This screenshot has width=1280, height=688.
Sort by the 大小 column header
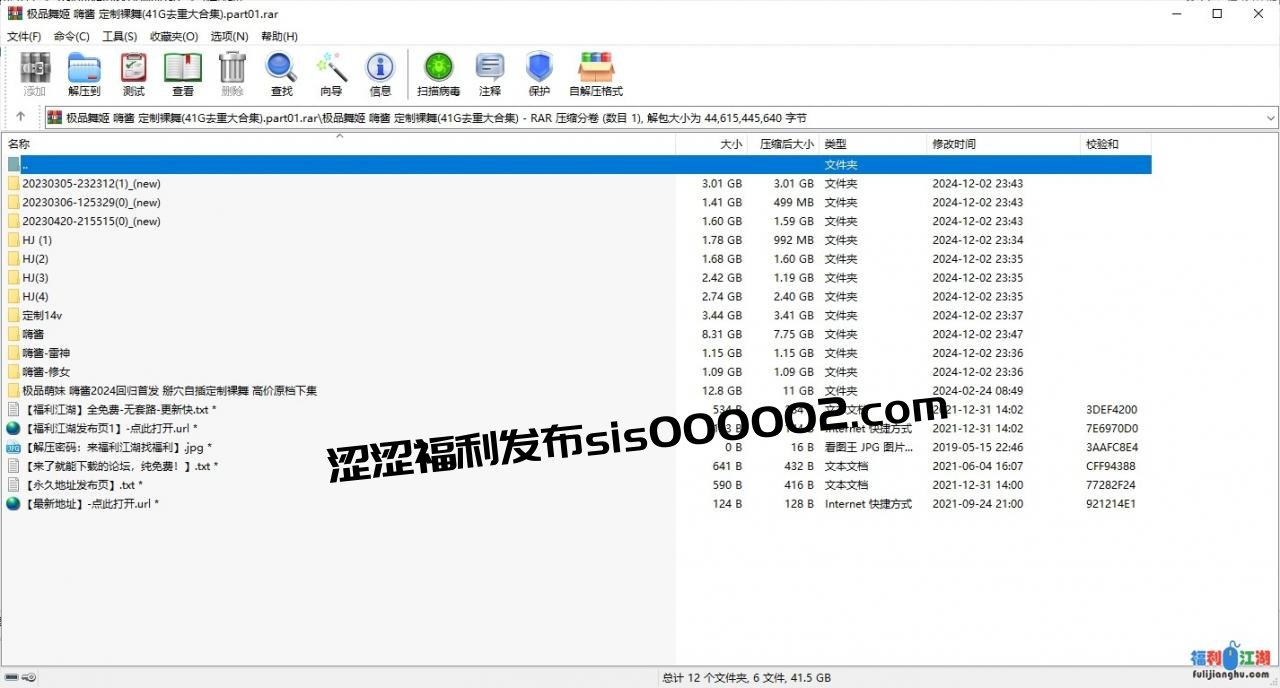click(712, 144)
